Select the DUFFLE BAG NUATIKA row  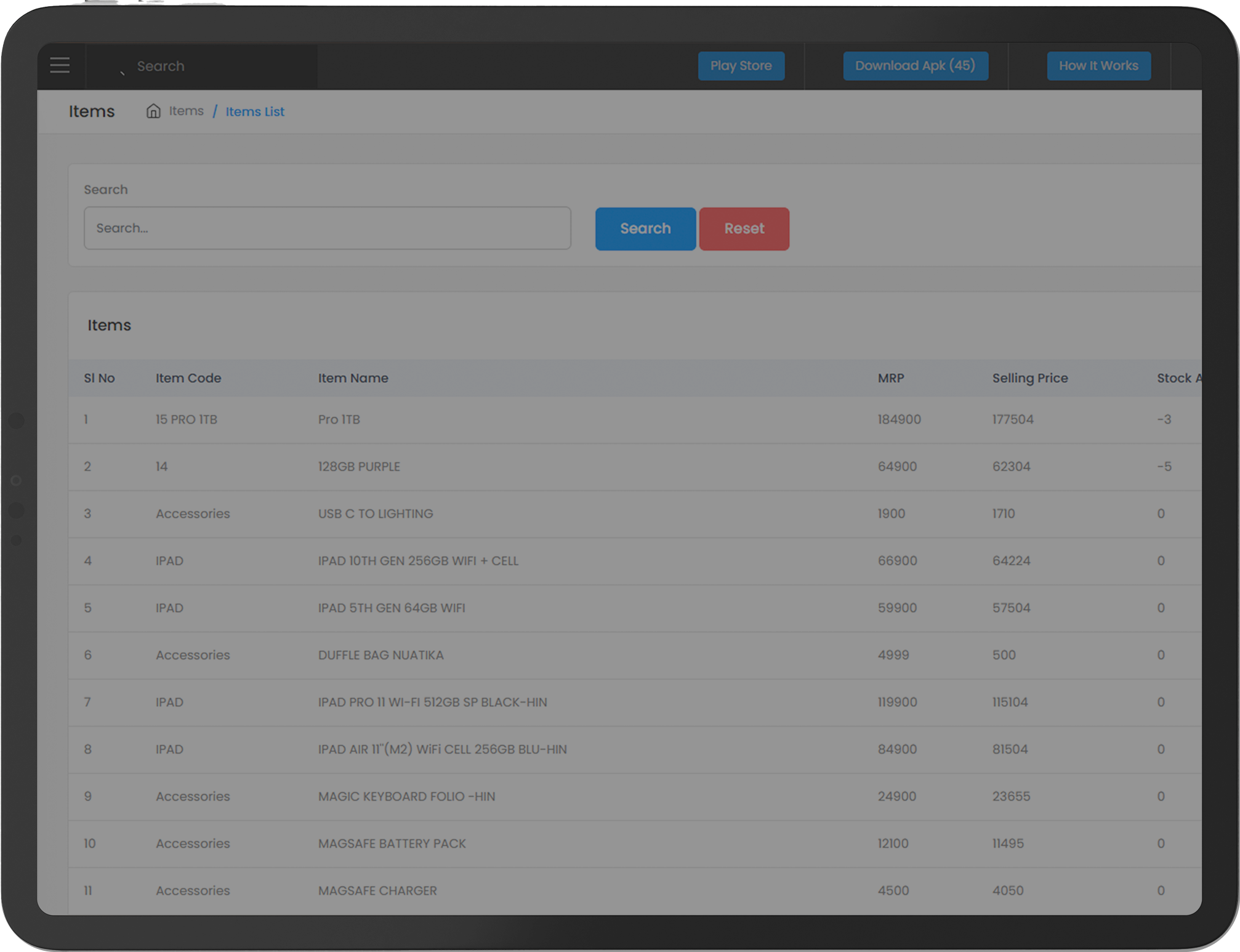pos(380,655)
